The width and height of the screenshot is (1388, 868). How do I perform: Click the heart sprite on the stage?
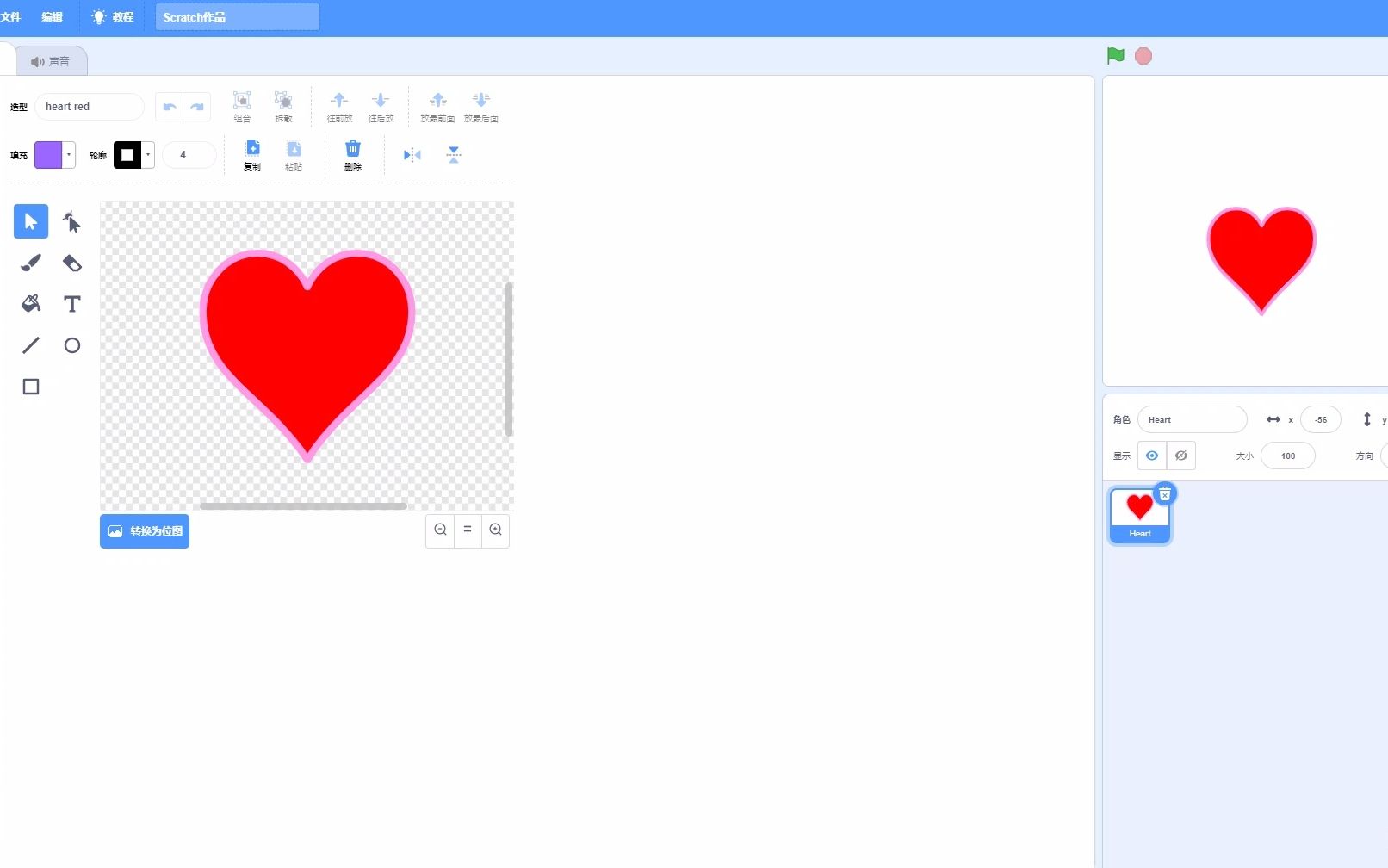(1261, 260)
